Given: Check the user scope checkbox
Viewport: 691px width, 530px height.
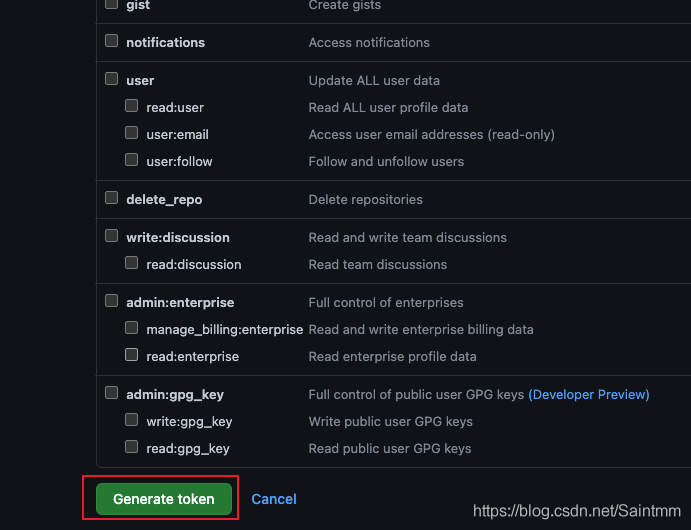Looking at the screenshot, I should tap(112, 79).
